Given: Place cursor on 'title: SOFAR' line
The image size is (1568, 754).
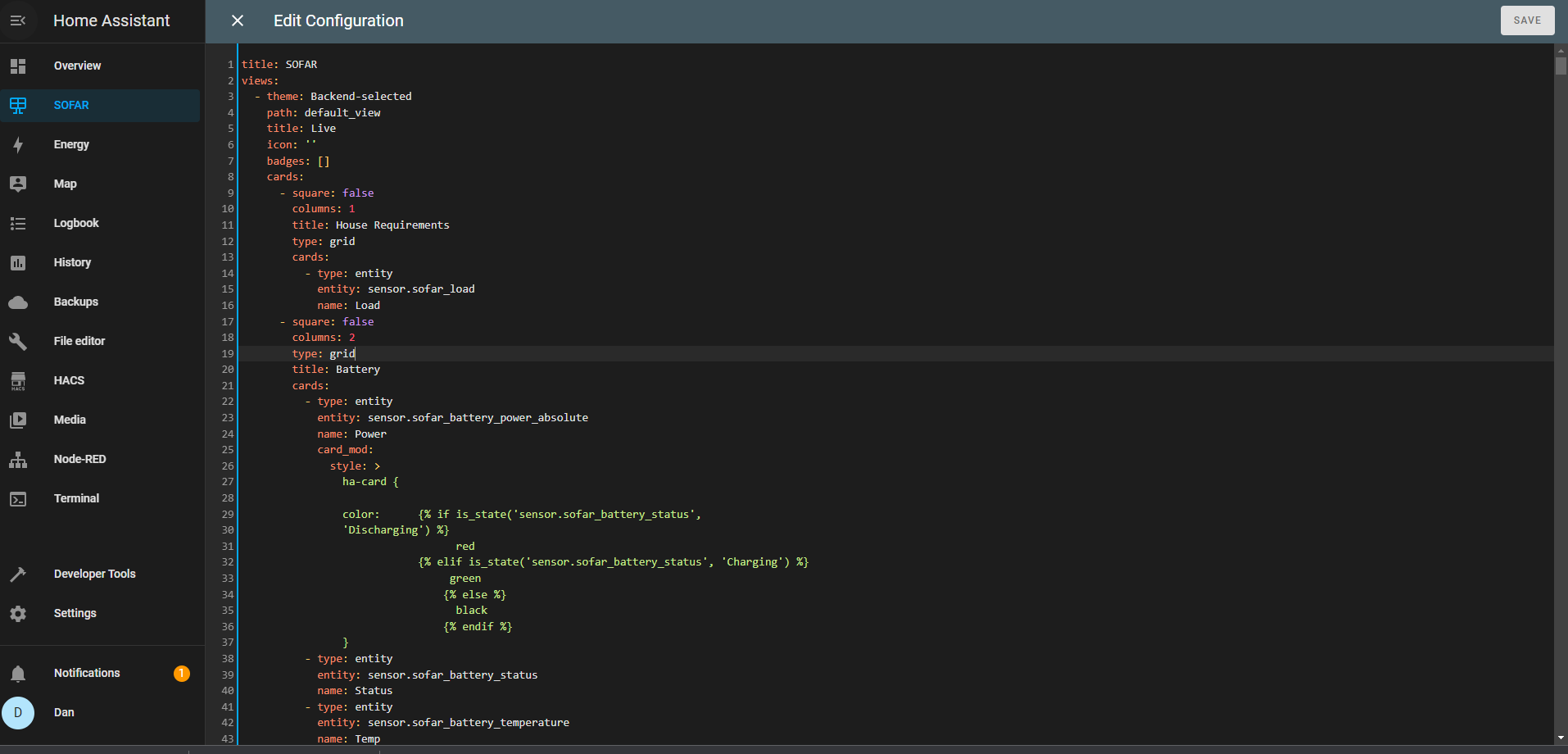Looking at the screenshot, I should [279, 64].
